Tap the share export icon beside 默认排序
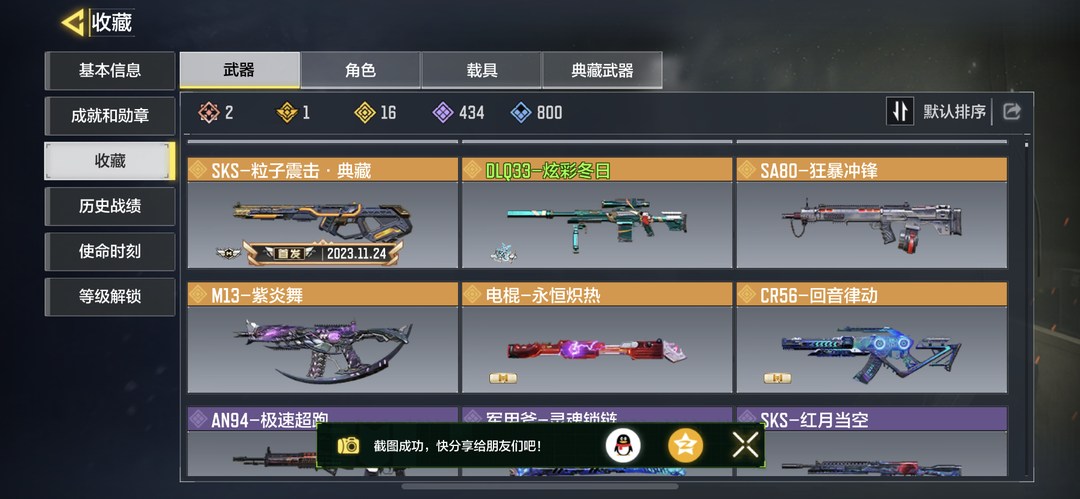This screenshot has height=499, width=1080. [1011, 112]
